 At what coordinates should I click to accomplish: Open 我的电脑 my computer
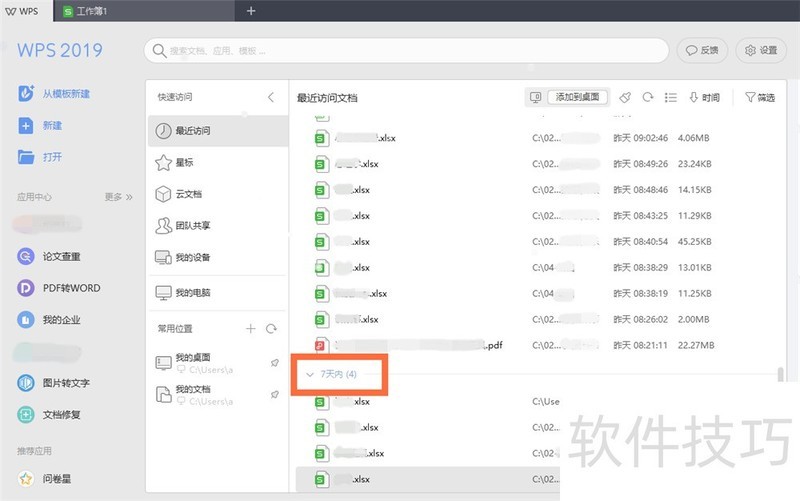pyautogui.click(x=218, y=293)
